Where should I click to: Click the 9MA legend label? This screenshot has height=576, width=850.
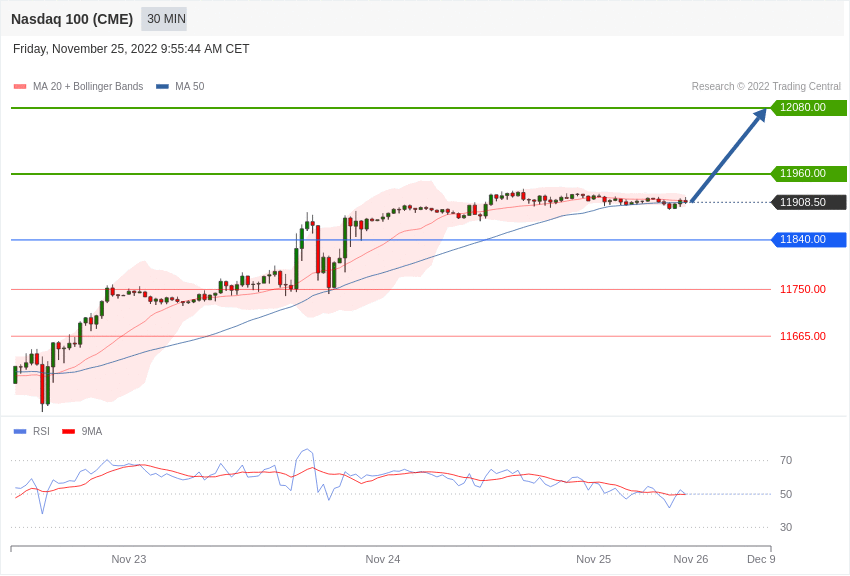pos(92,431)
